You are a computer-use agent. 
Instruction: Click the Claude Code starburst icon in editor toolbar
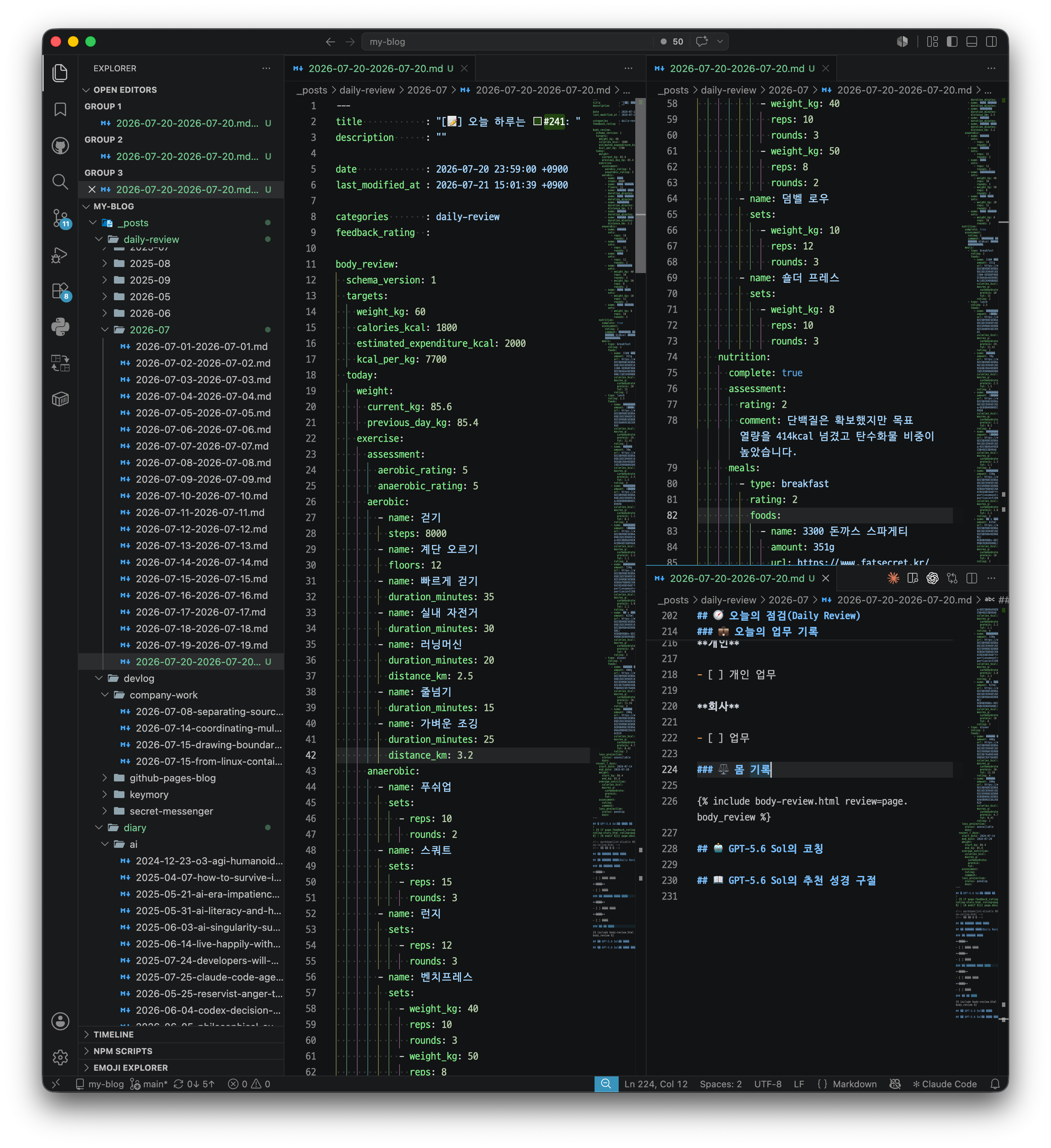coord(893,578)
